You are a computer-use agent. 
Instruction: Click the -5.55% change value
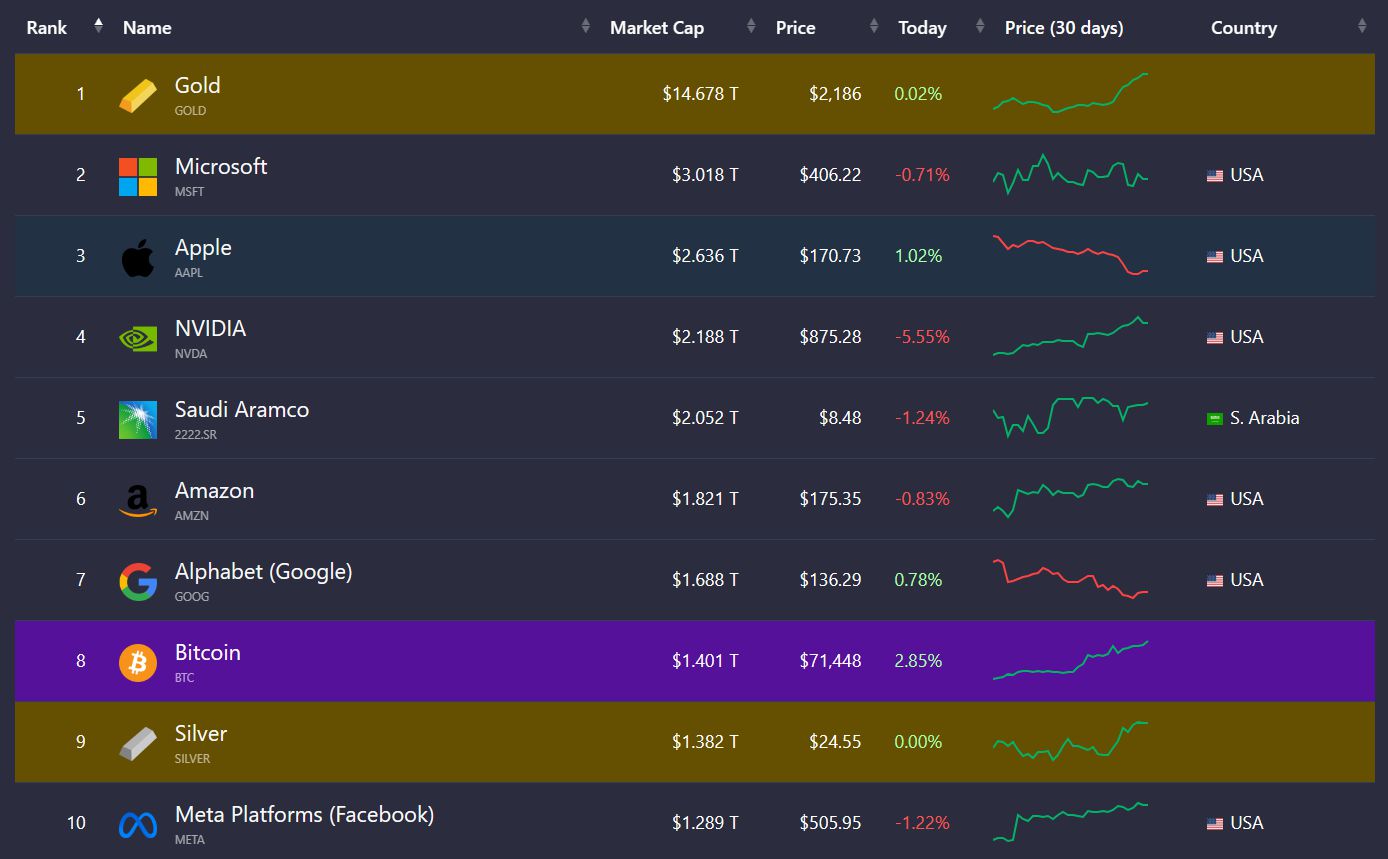coord(922,338)
